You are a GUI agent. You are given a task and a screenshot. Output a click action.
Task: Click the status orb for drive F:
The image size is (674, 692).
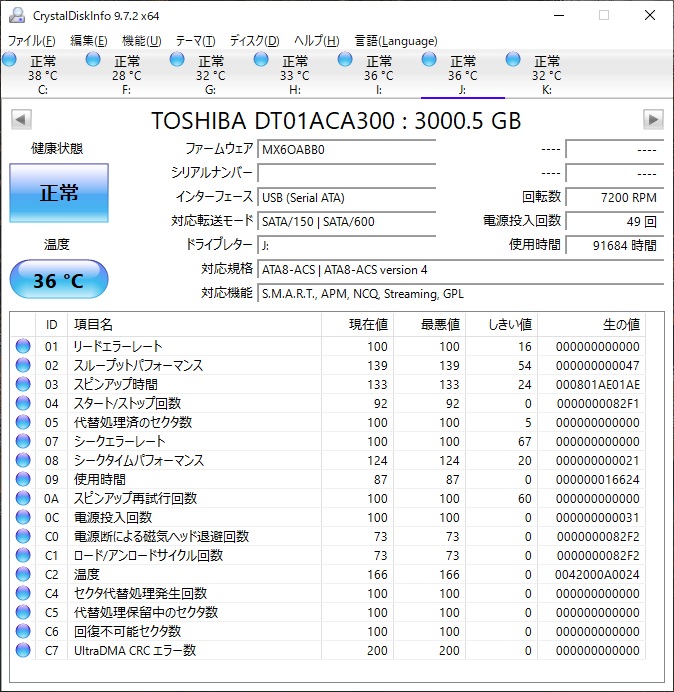(93, 61)
